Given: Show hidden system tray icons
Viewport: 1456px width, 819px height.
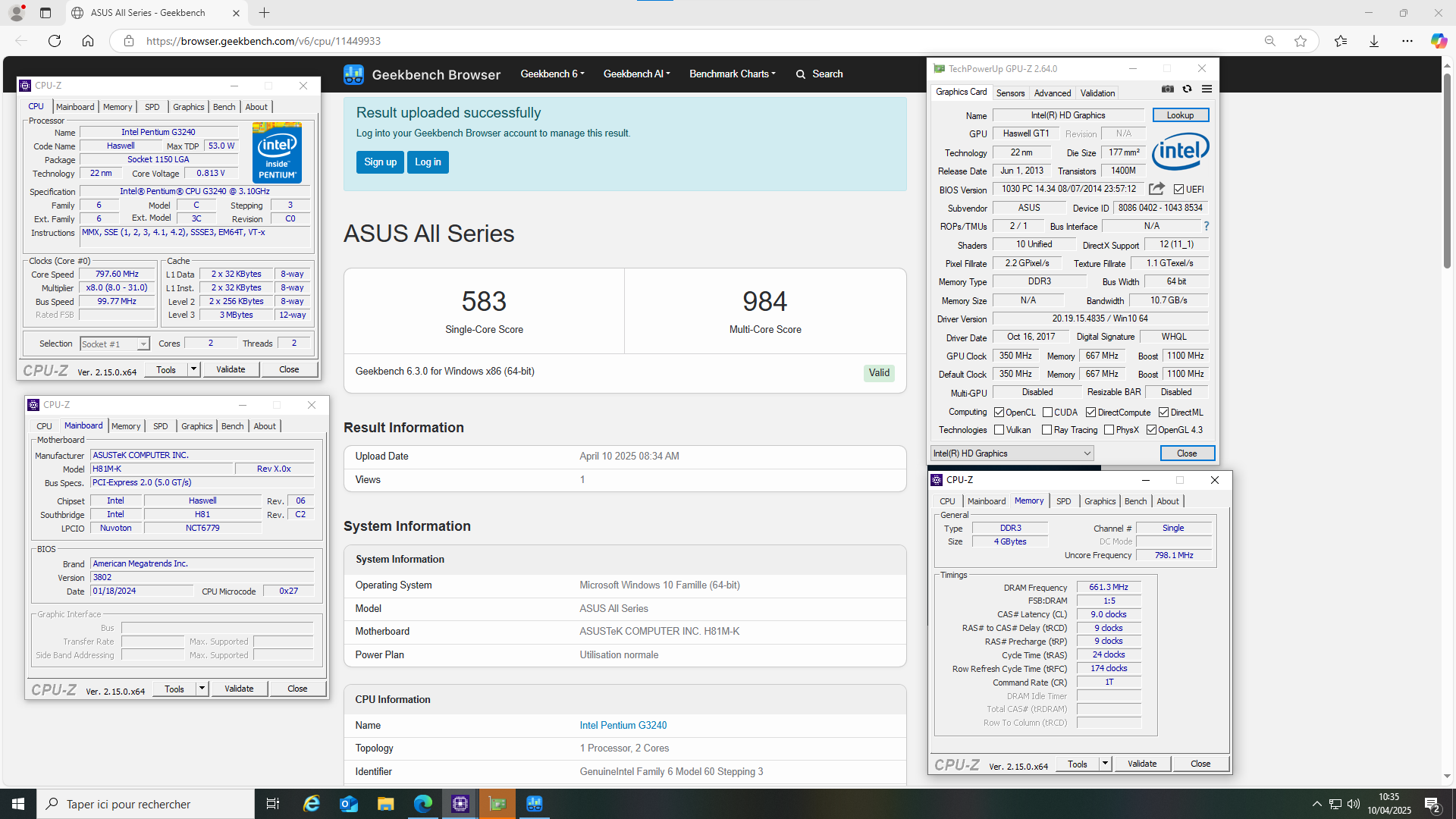Looking at the screenshot, I should 1317,804.
